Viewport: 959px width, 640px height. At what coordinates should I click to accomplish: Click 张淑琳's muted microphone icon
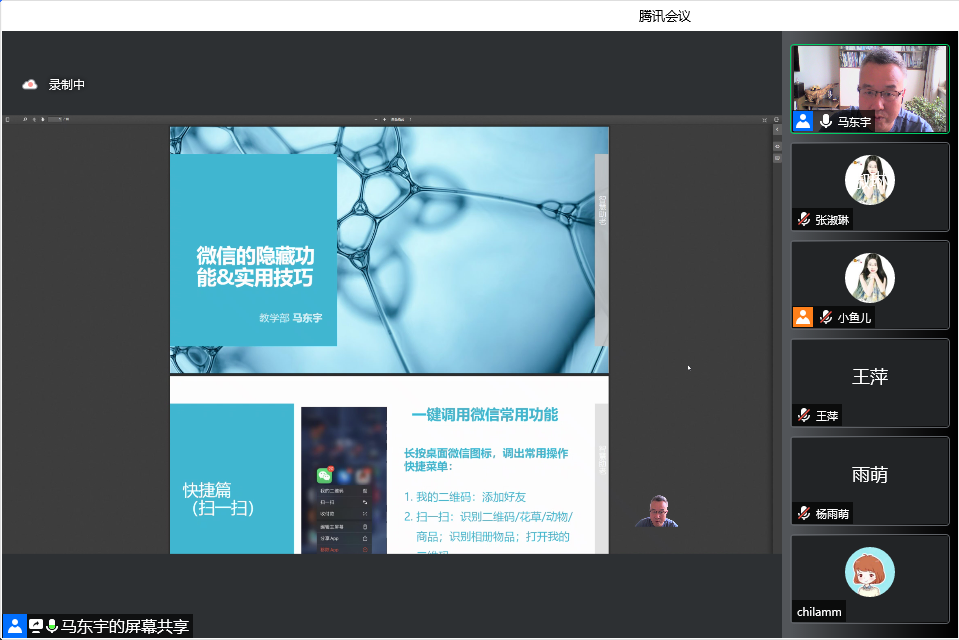click(x=804, y=219)
